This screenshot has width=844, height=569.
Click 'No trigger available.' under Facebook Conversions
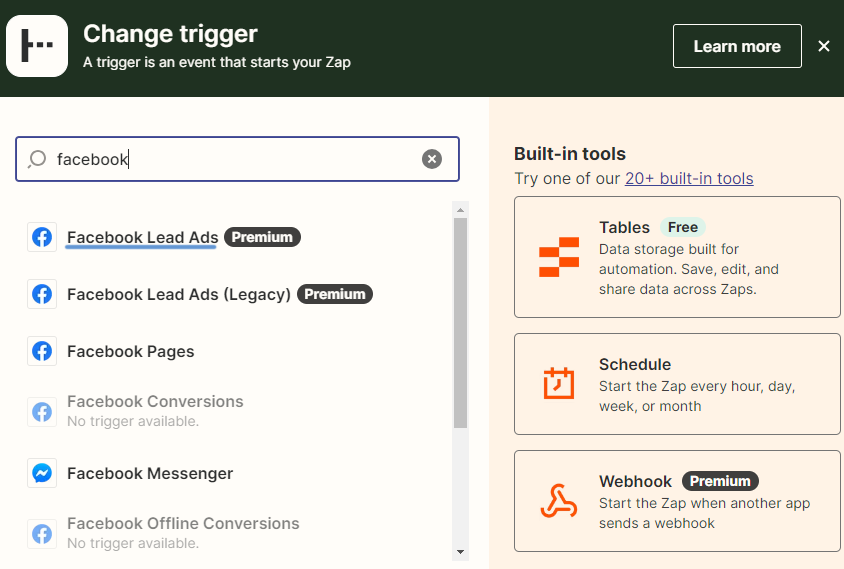click(133, 422)
